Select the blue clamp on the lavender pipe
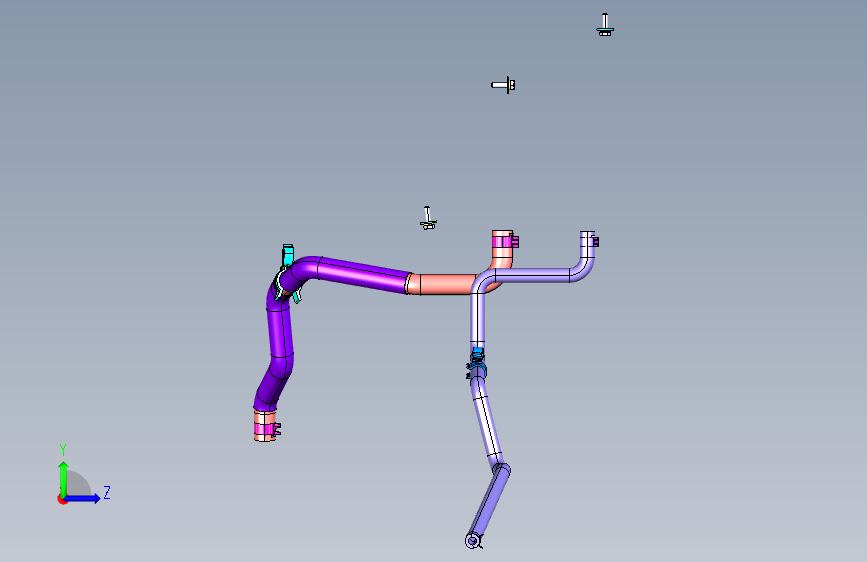Viewport: 867px width, 562px height. coord(476,363)
